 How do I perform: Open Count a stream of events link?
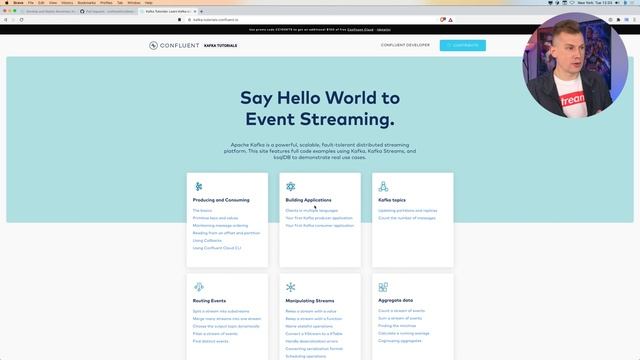coord(402,311)
